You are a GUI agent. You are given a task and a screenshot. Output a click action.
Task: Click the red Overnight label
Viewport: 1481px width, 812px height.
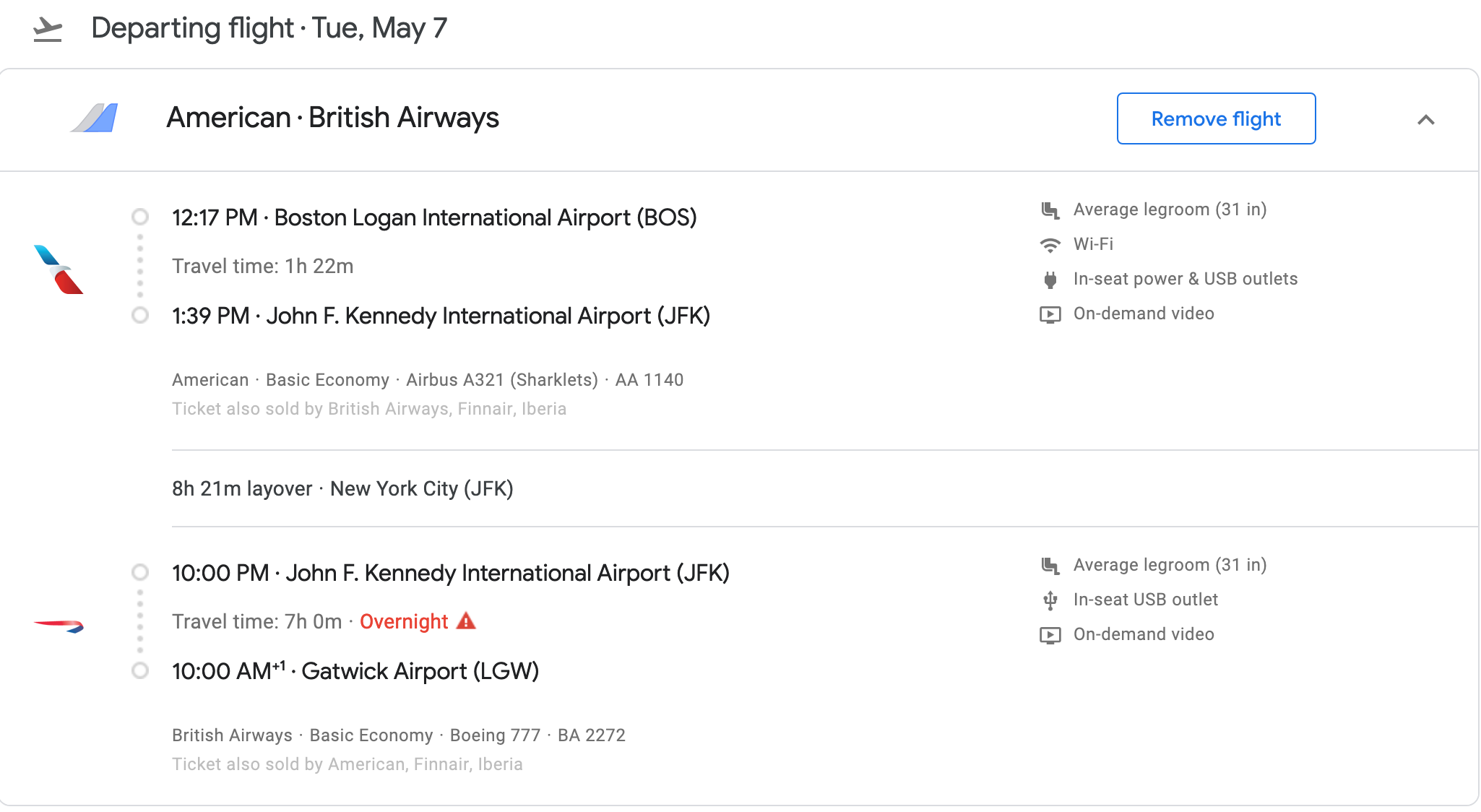point(404,621)
